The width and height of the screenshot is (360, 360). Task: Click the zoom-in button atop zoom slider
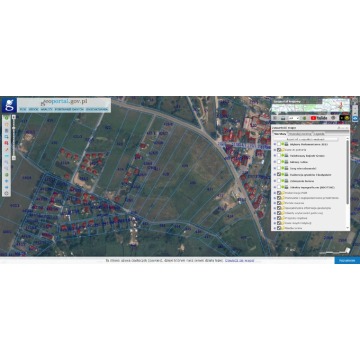pos(14,117)
